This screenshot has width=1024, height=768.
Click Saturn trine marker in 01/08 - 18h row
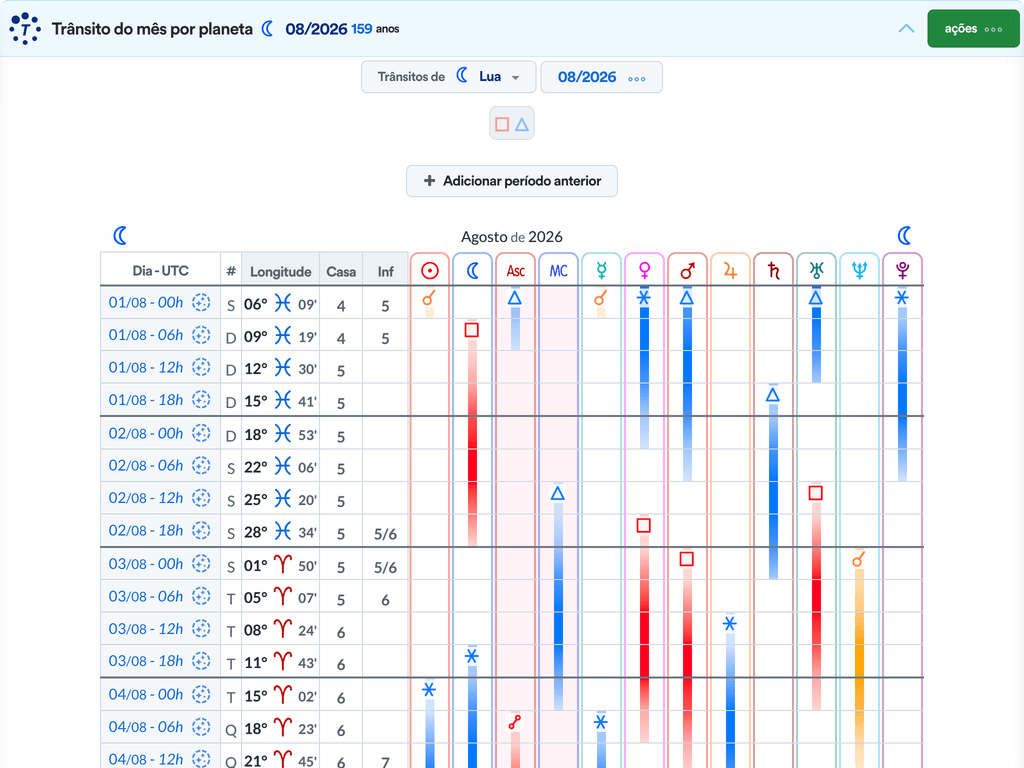[773, 394]
